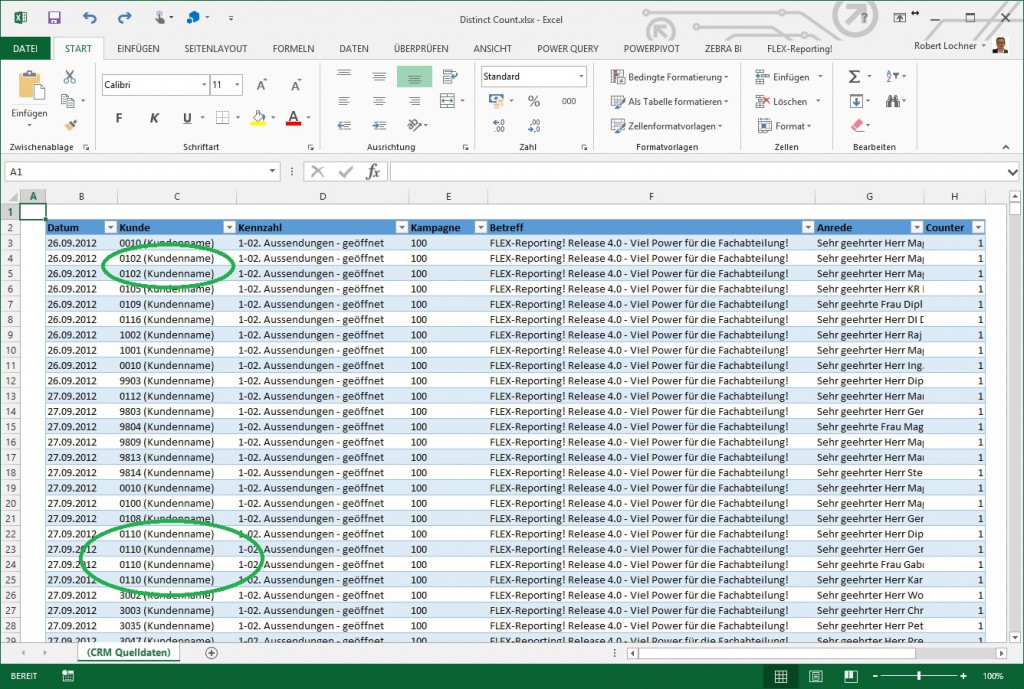Open the borders button in Schriftart group

(223, 118)
